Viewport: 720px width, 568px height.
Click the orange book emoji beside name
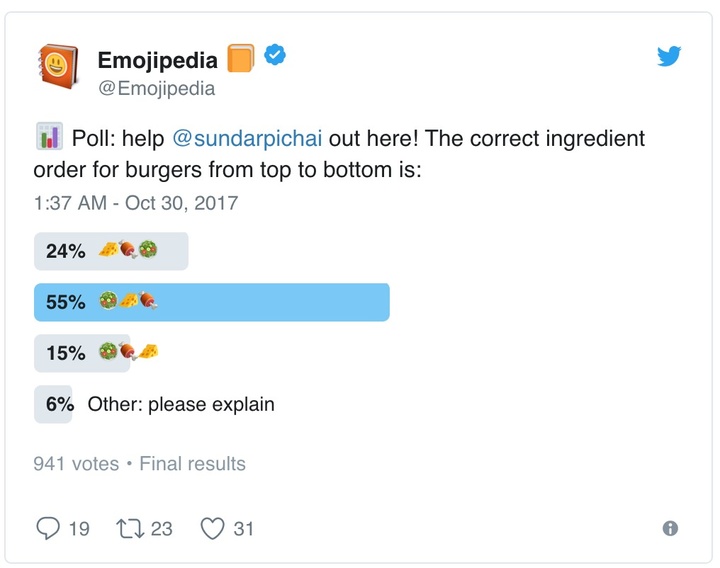pyautogui.click(x=241, y=58)
